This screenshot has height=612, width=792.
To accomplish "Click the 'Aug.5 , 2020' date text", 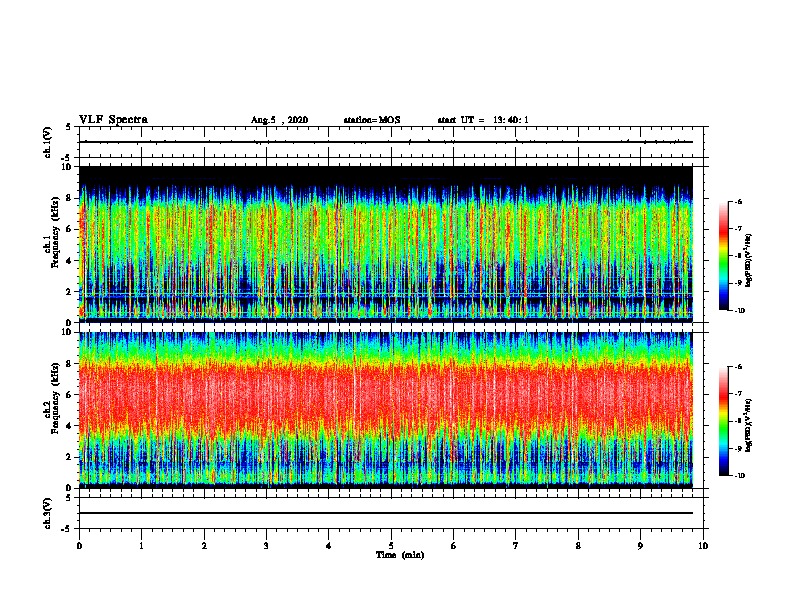I will pos(279,120).
